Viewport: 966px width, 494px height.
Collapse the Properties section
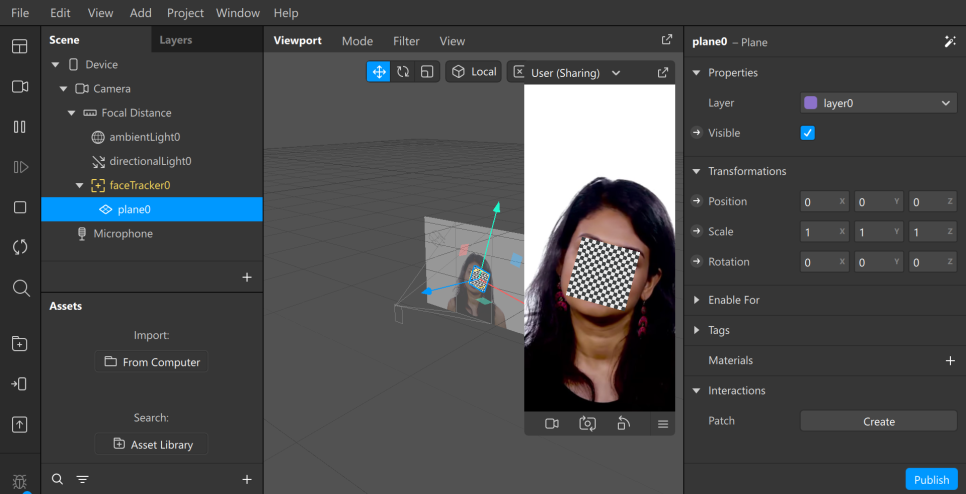point(697,73)
